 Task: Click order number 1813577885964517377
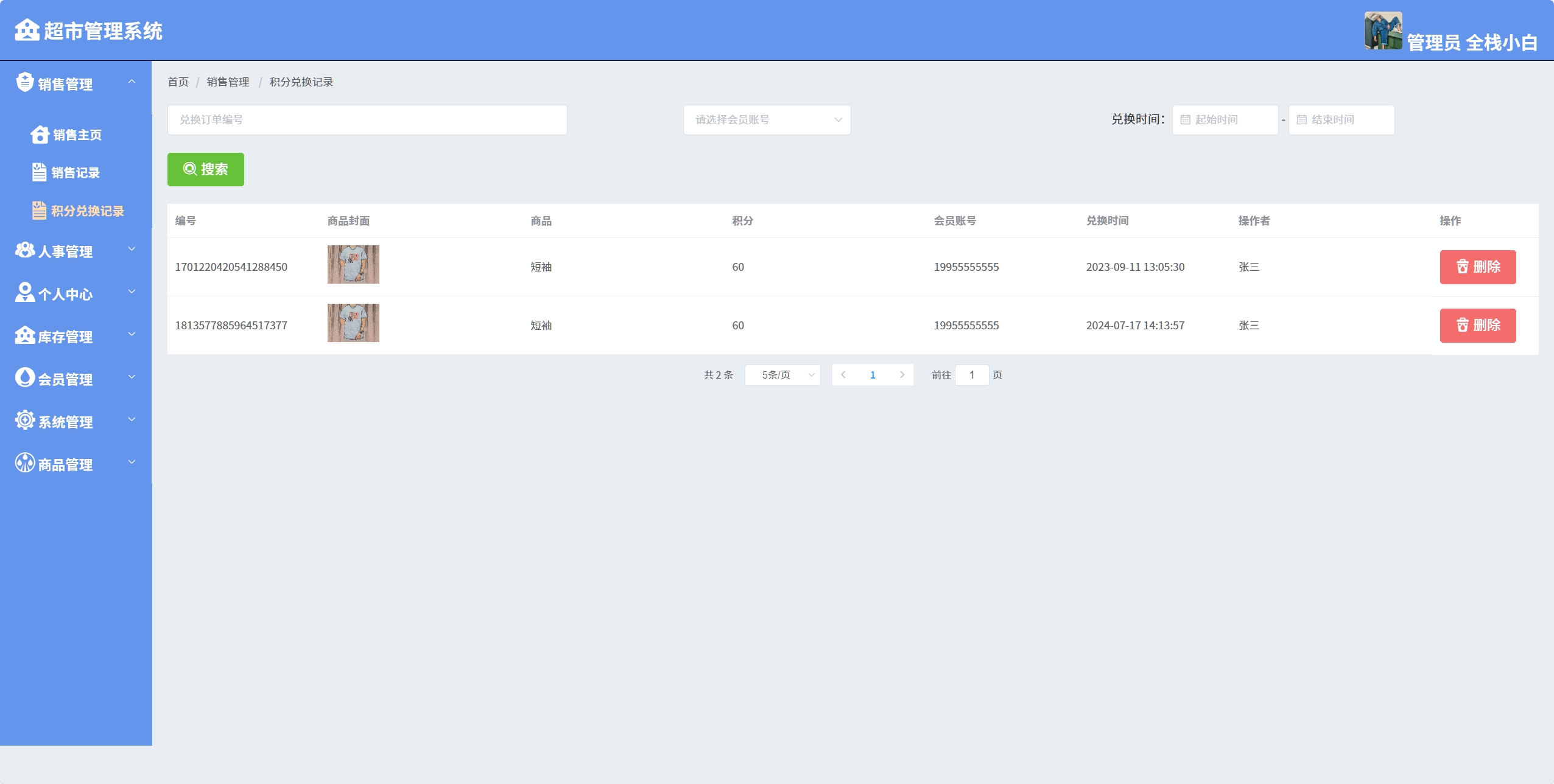point(231,325)
